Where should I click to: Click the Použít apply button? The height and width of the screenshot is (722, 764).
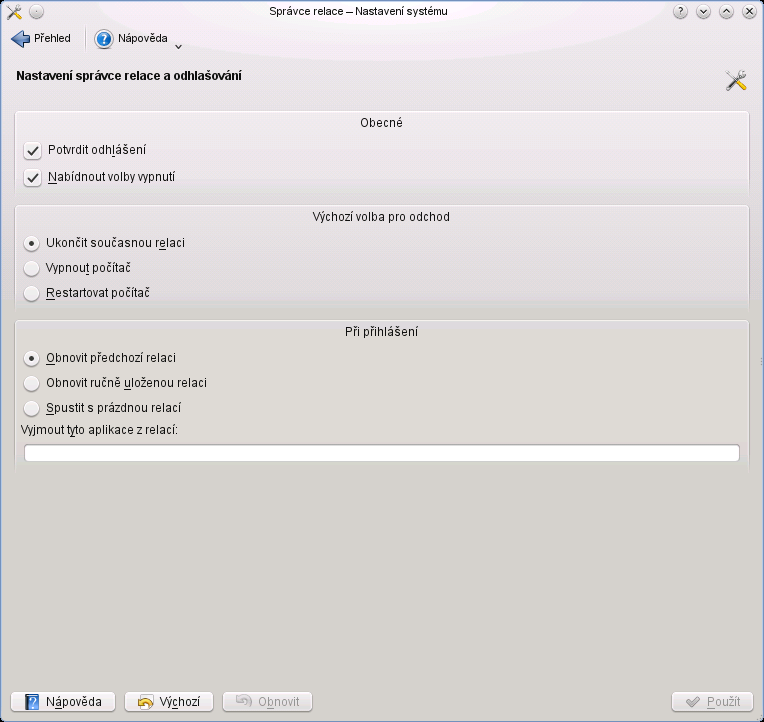coord(712,702)
